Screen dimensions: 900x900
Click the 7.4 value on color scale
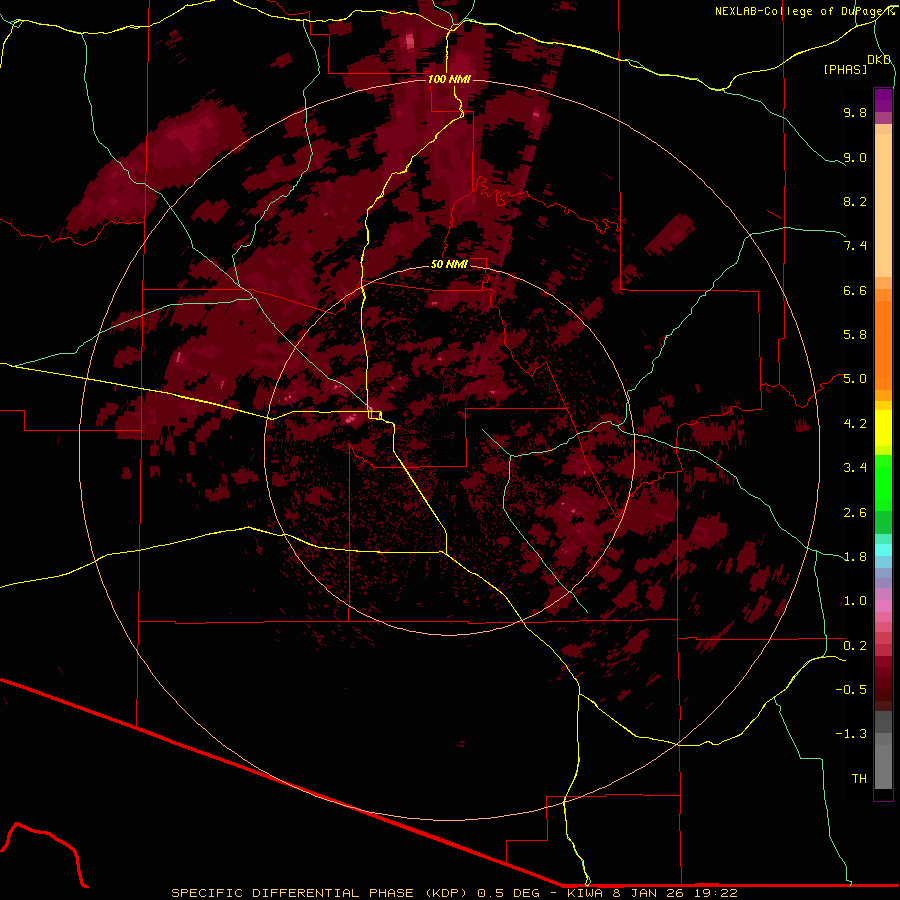click(855, 246)
